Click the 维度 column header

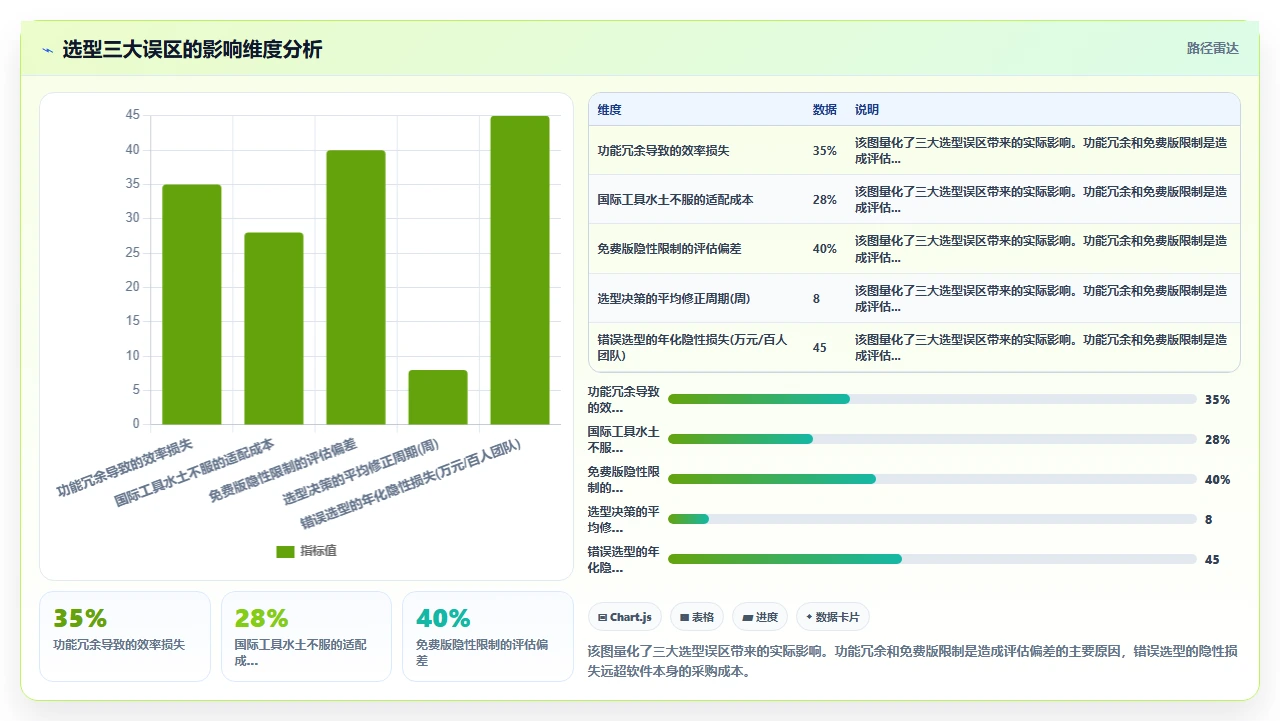[x=609, y=110]
